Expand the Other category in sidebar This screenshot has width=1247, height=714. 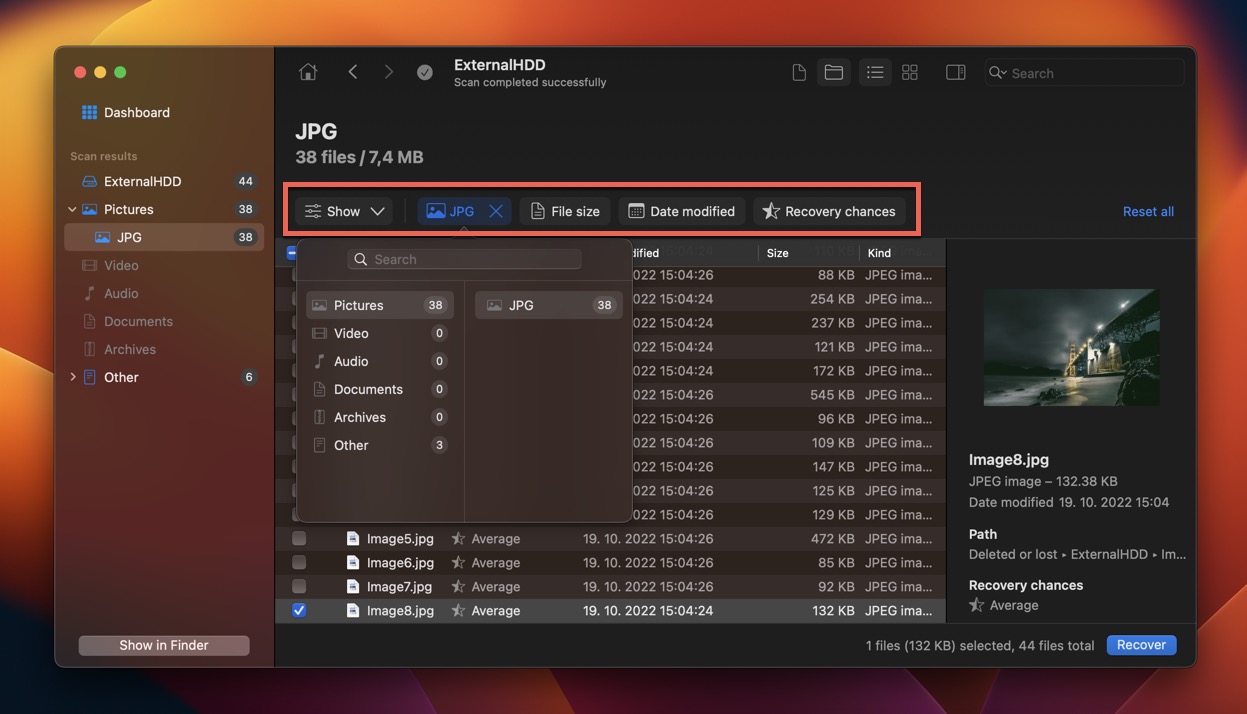click(x=72, y=377)
